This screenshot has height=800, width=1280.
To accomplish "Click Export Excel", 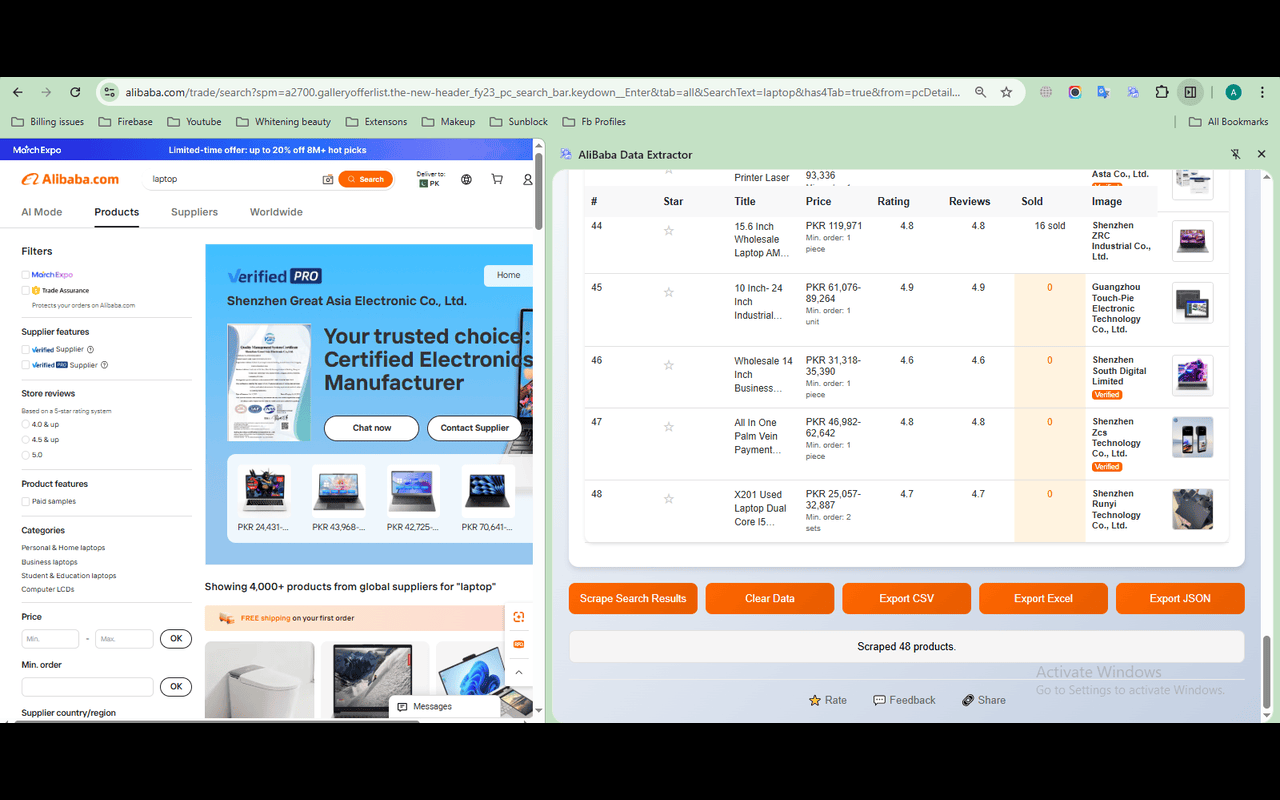I will point(1043,598).
